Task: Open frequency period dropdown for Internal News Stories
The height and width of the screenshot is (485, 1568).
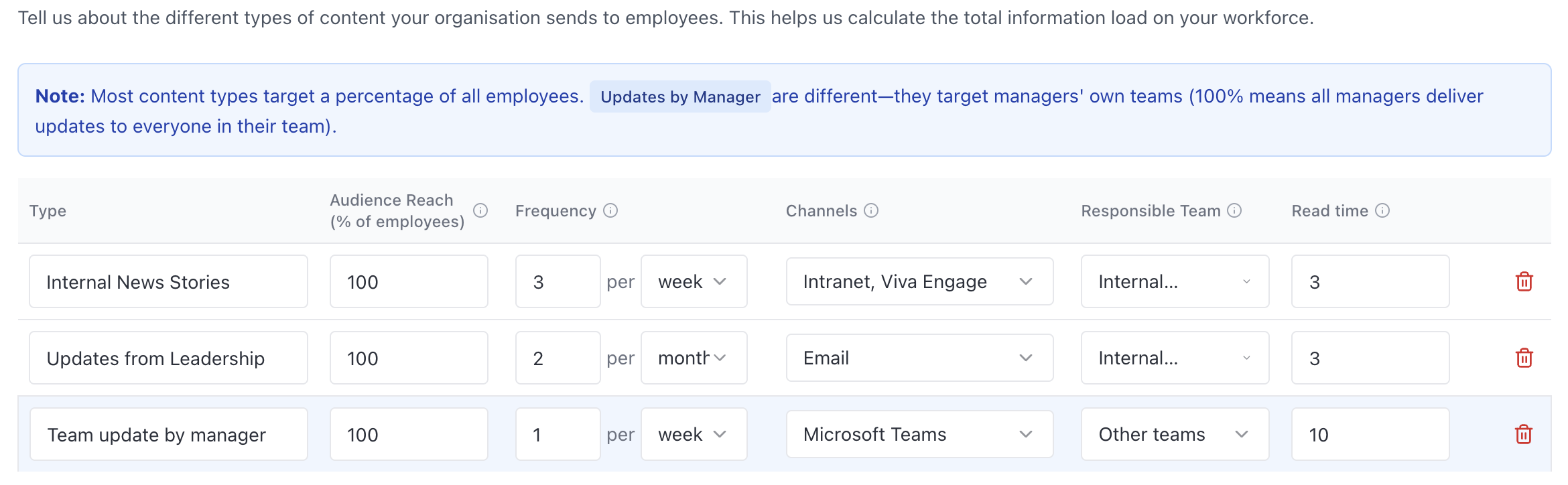Action: tap(694, 282)
